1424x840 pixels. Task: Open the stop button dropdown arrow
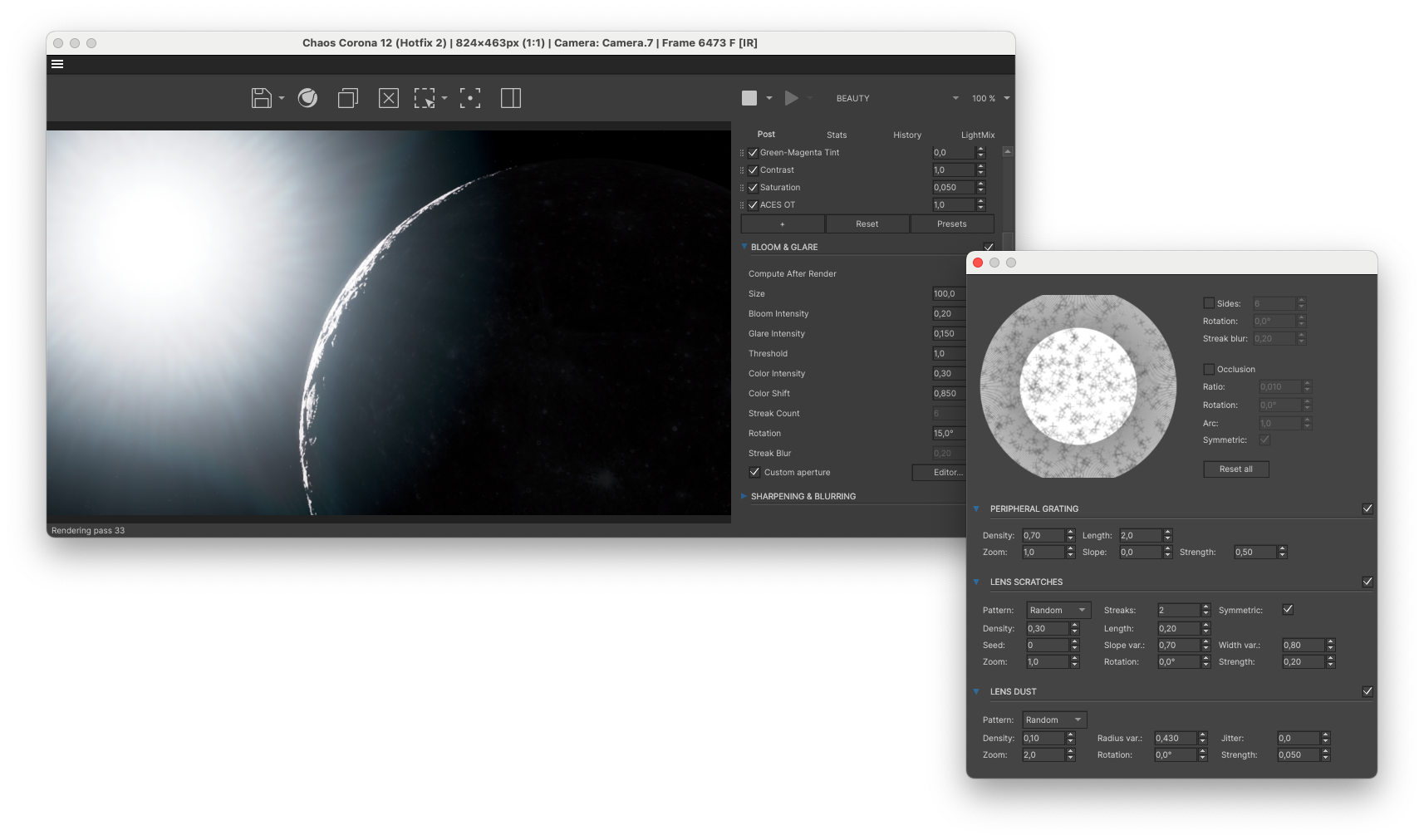coord(769,98)
